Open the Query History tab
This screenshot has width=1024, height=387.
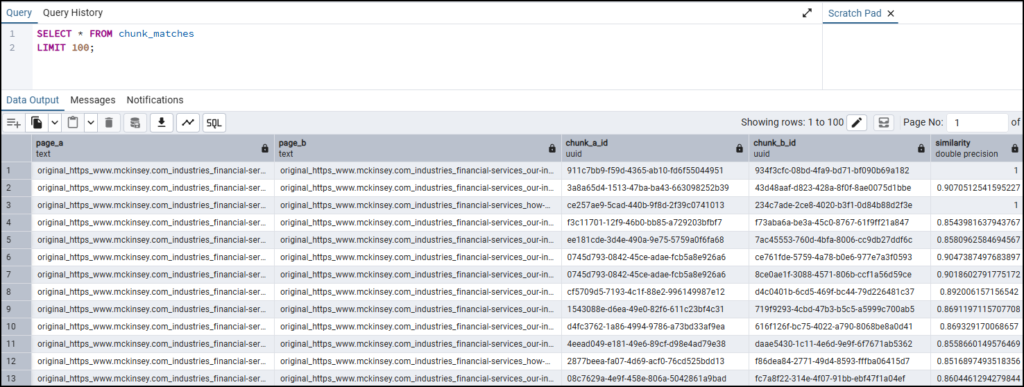tap(72, 12)
